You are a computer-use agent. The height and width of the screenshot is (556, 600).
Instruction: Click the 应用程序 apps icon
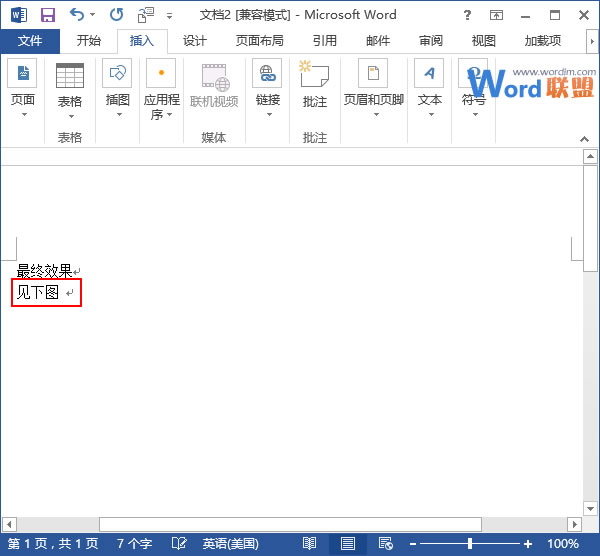point(161,73)
